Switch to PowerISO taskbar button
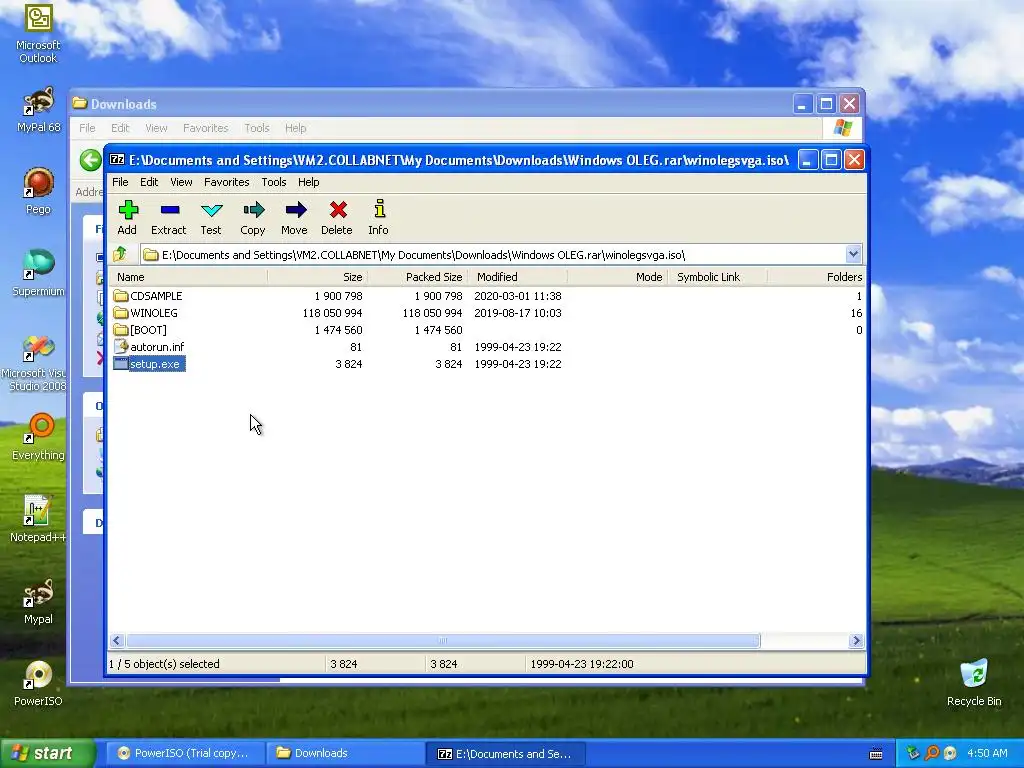 pos(186,753)
